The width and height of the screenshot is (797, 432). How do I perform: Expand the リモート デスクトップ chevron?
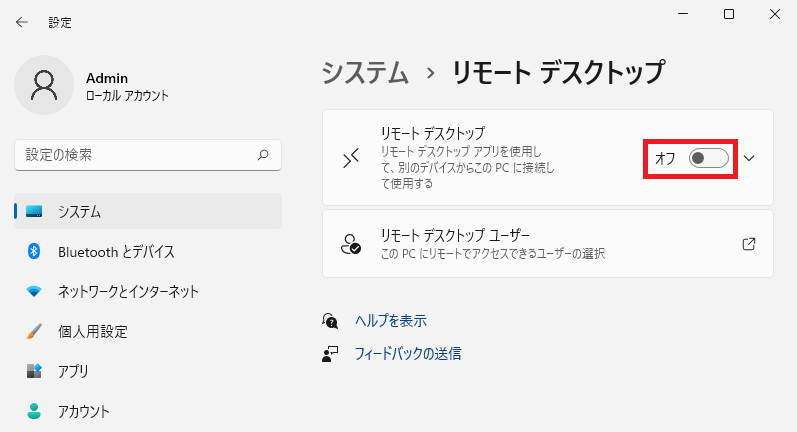749,158
